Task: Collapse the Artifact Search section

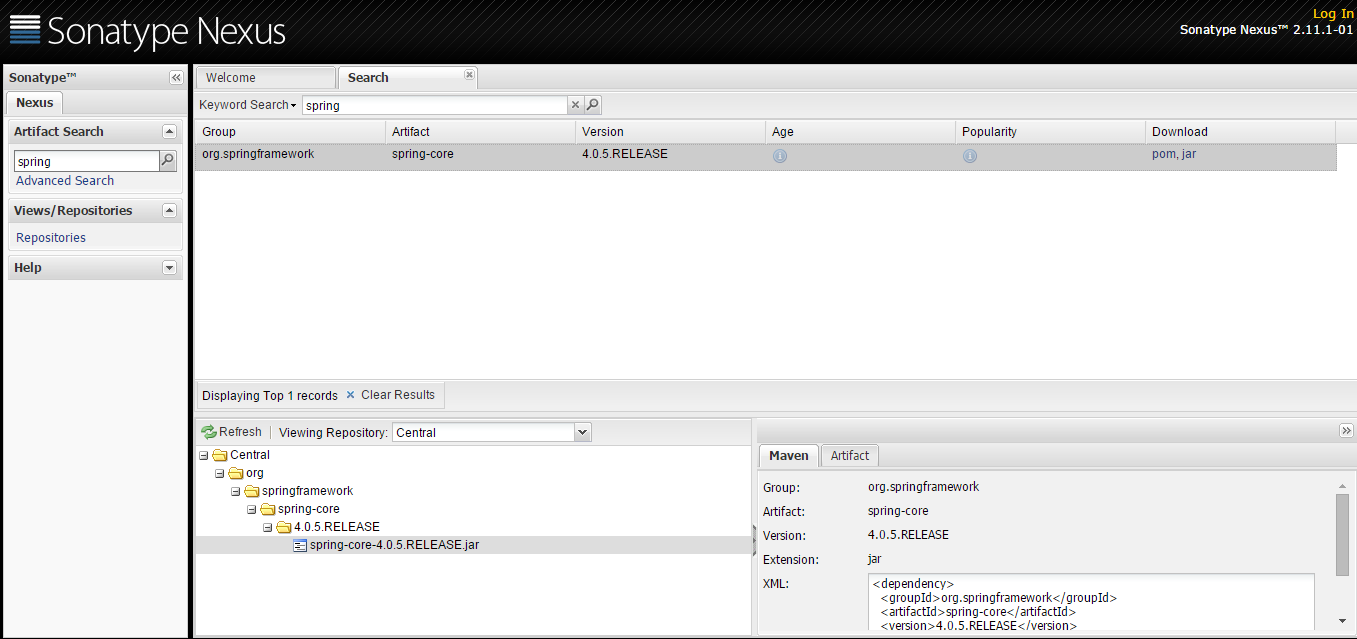Action: coord(169,131)
